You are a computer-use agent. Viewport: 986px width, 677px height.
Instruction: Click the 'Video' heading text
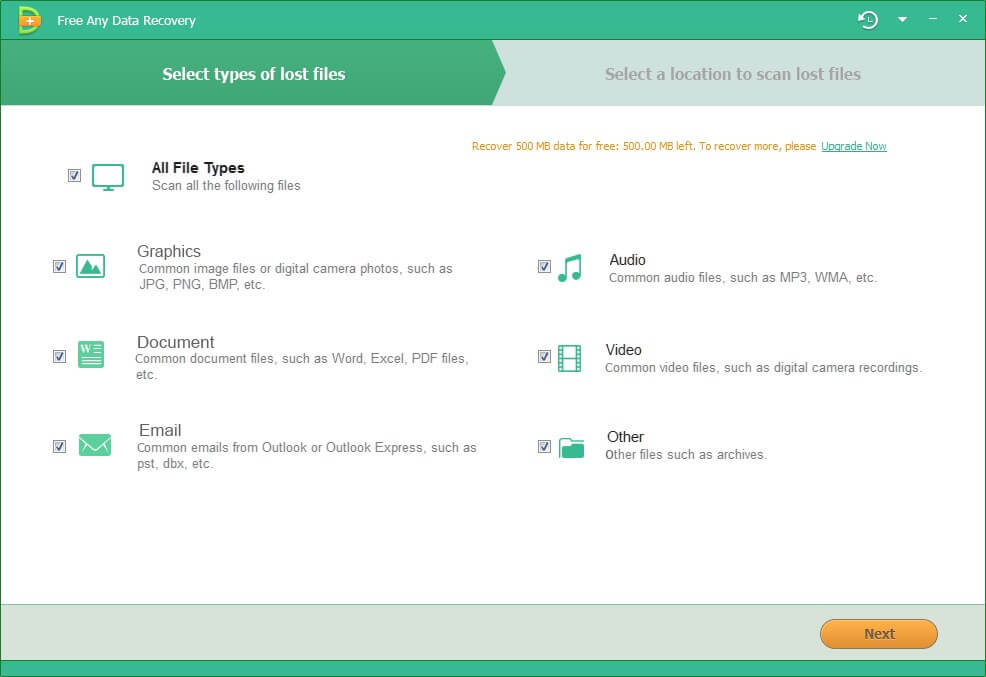623,350
